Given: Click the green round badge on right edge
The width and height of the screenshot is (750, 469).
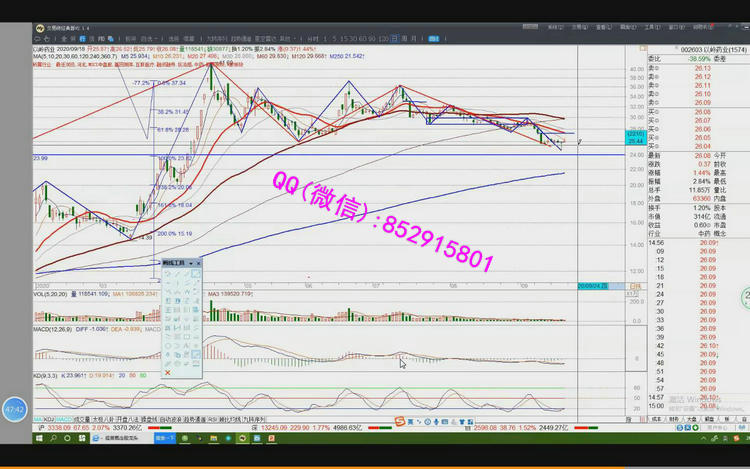Looking at the screenshot, I should point(745,296).
